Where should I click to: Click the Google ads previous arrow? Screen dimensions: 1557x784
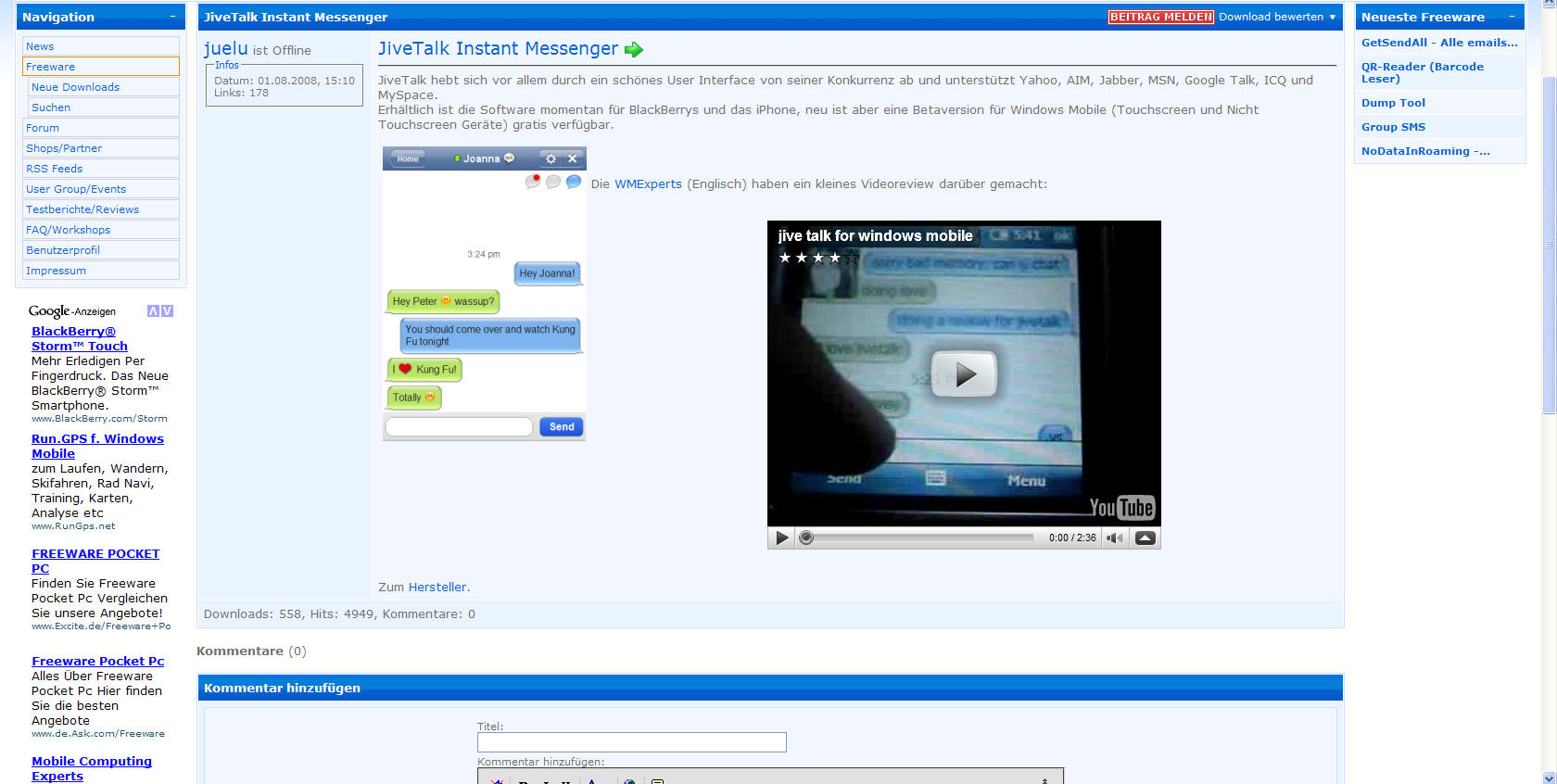(153, 311)
